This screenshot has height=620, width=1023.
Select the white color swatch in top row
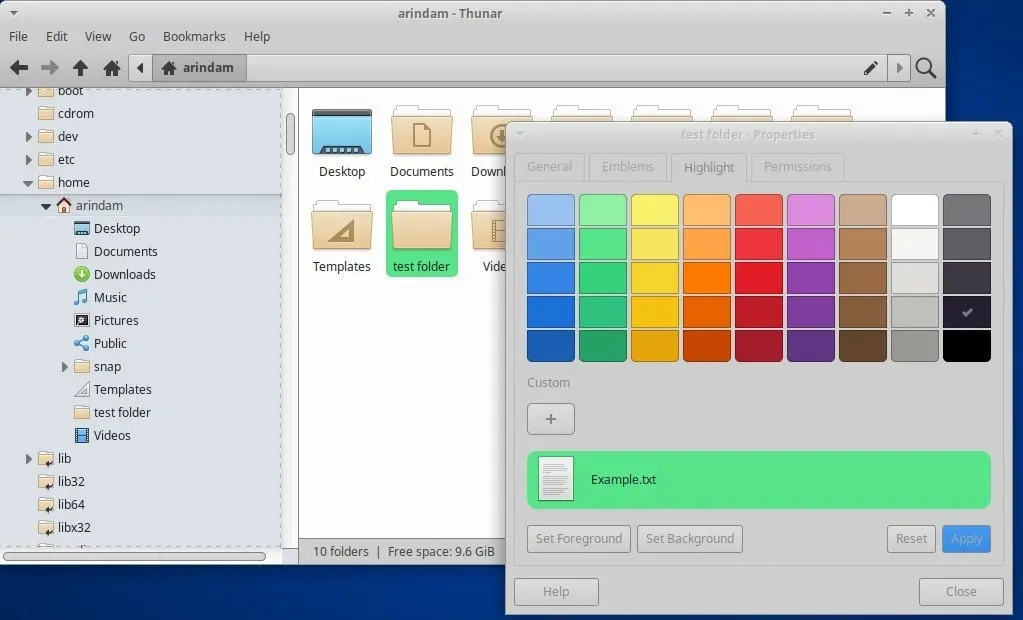pos(914,210)
